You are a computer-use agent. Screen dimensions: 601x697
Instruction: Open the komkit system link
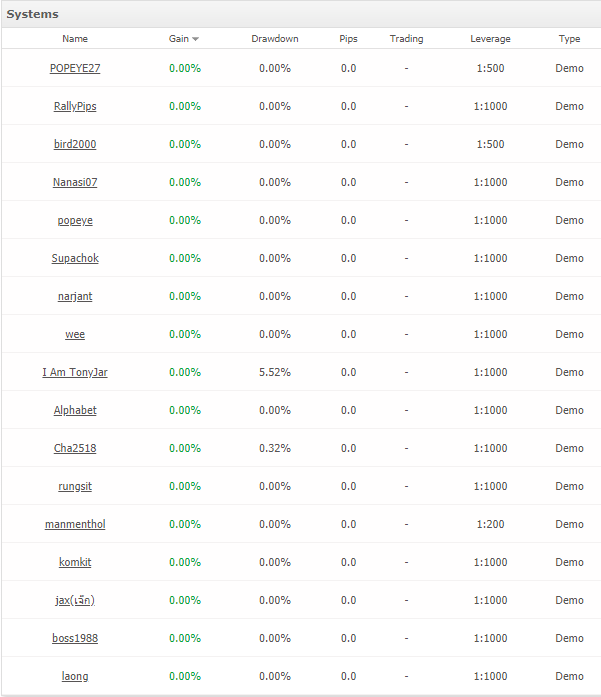point(75,562)
